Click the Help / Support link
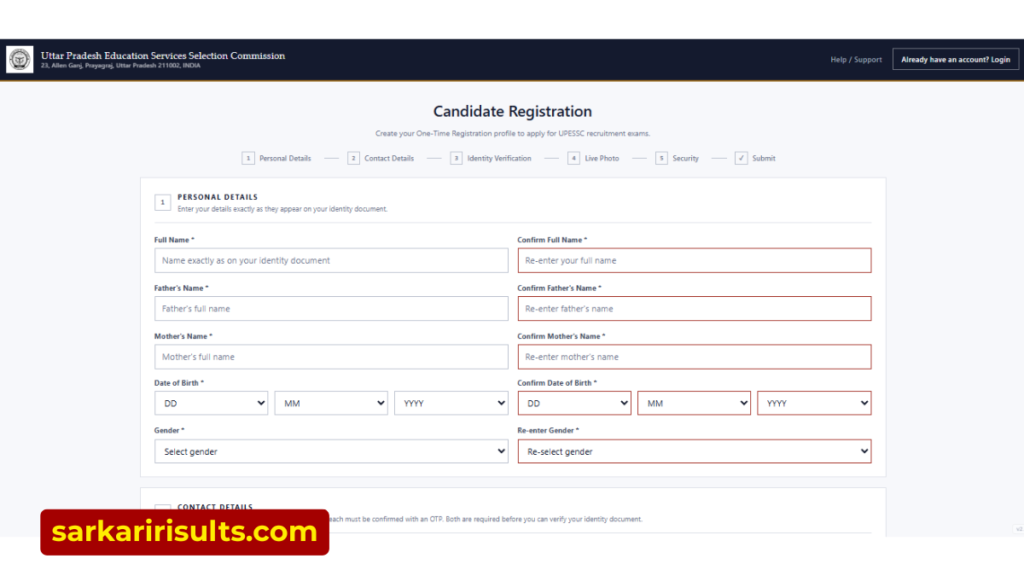 click(856, 59)
